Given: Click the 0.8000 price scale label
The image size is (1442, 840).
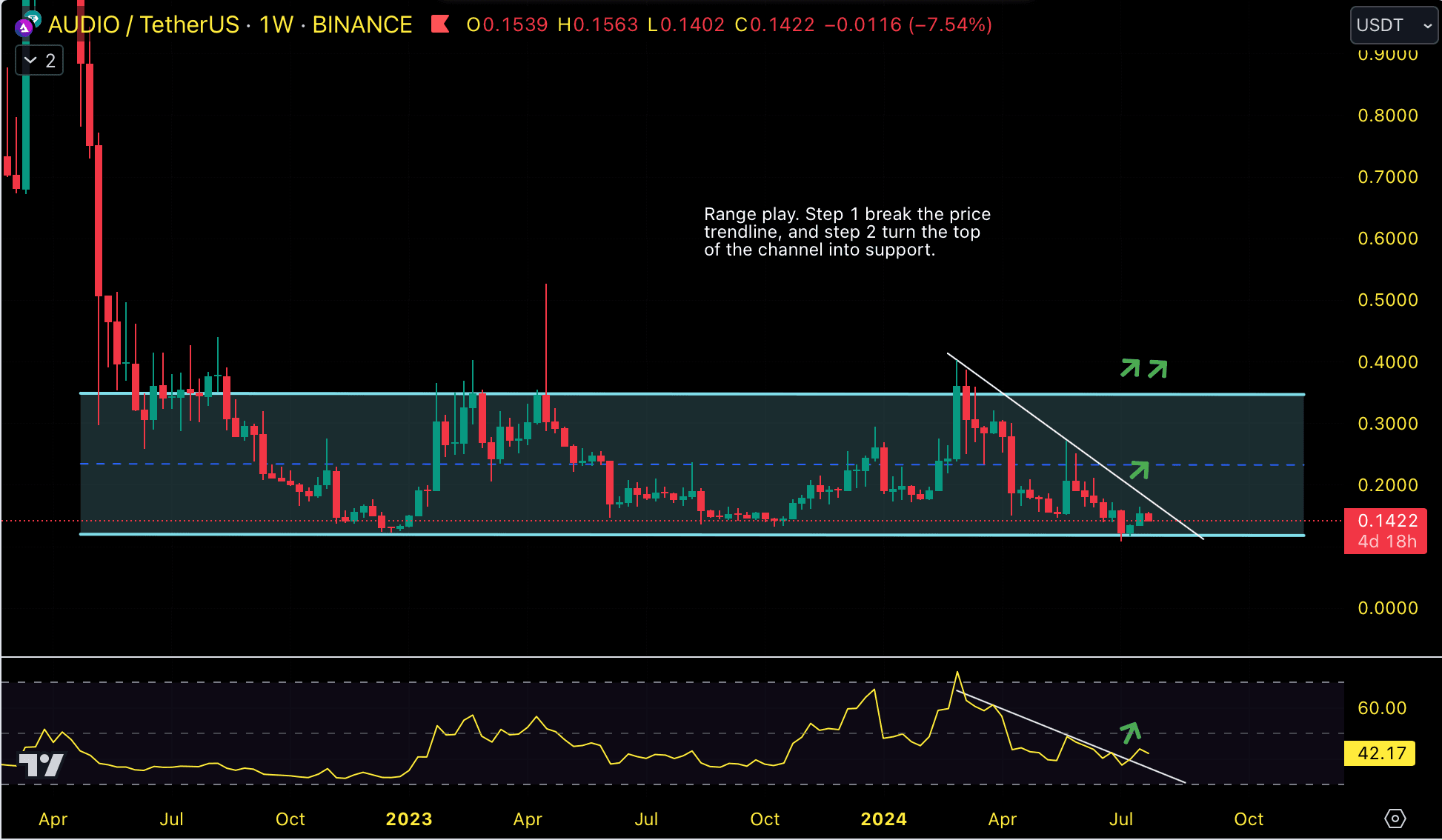Looking at the screenshot, I should click(1388, 116).
